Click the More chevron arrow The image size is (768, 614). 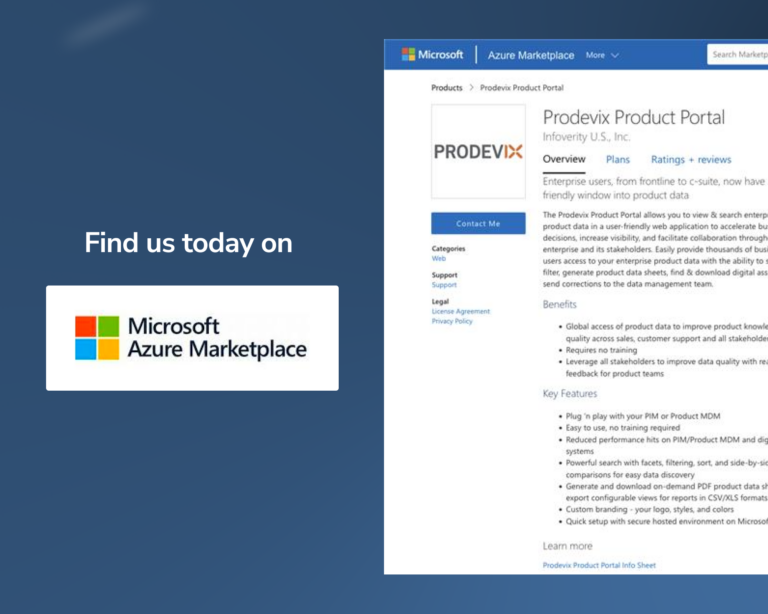tap(615, 55)
